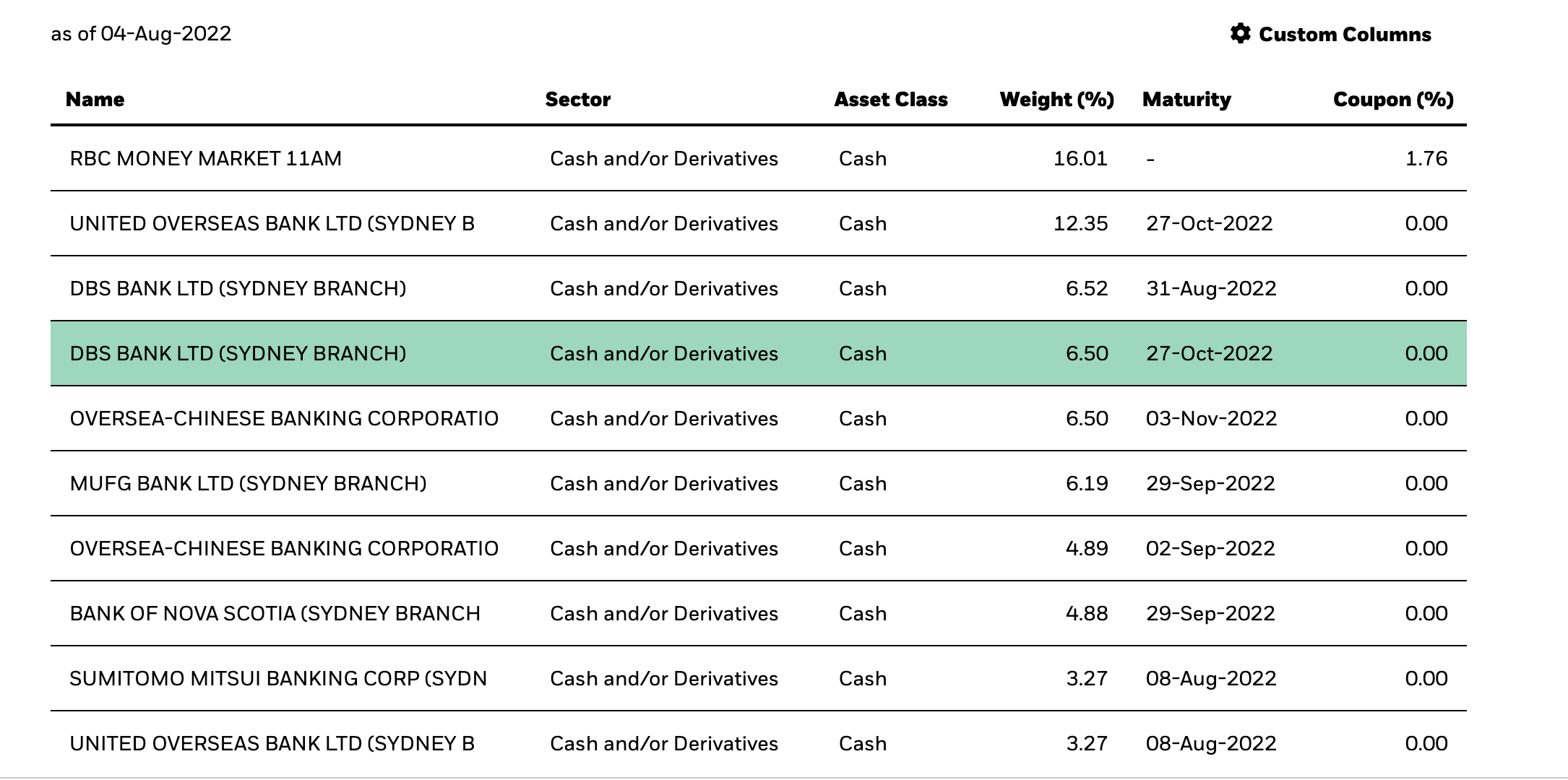Sort by the Maturity column header
Viewport: 1568px width, 780px height.
pos(1186,100)
